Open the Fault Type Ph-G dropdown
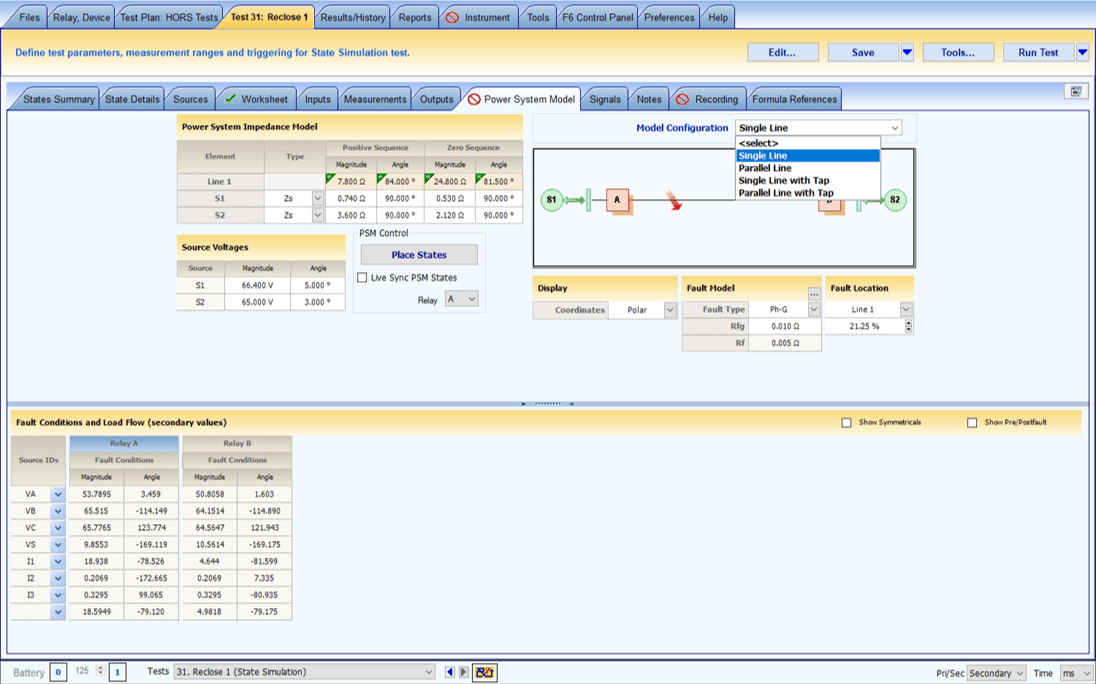1096x684 pixels. pyautogui.click(x=814, y=309)
